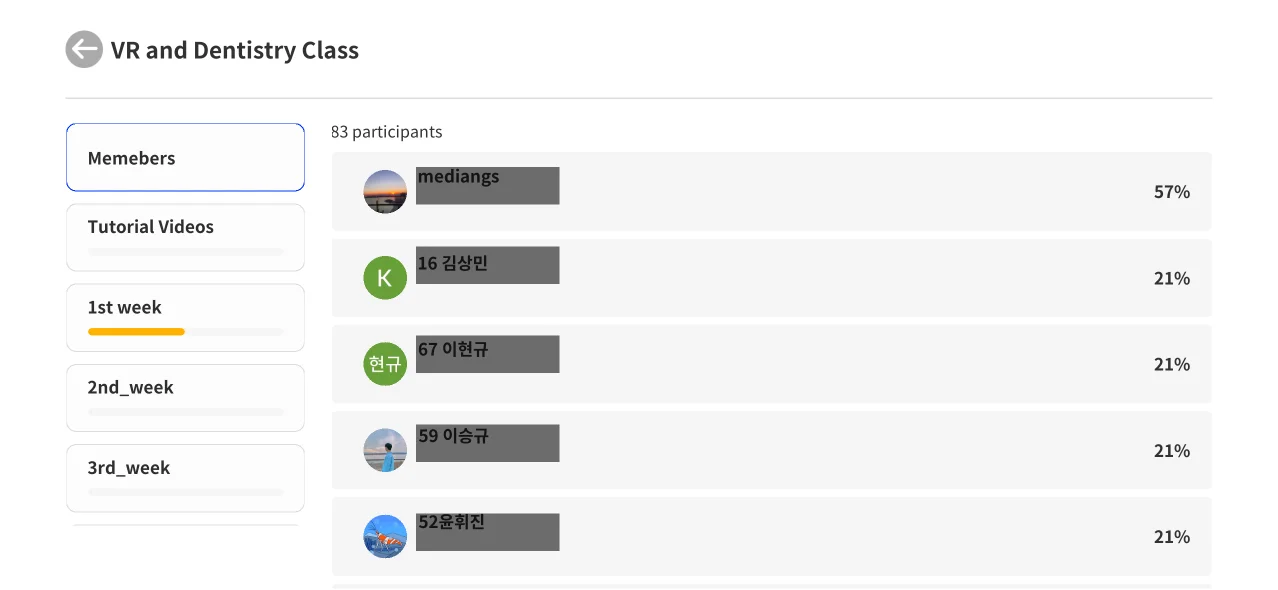Click the 16 김상민 member name
This screenshot has height=590, width=1278.
click(453, 264)
